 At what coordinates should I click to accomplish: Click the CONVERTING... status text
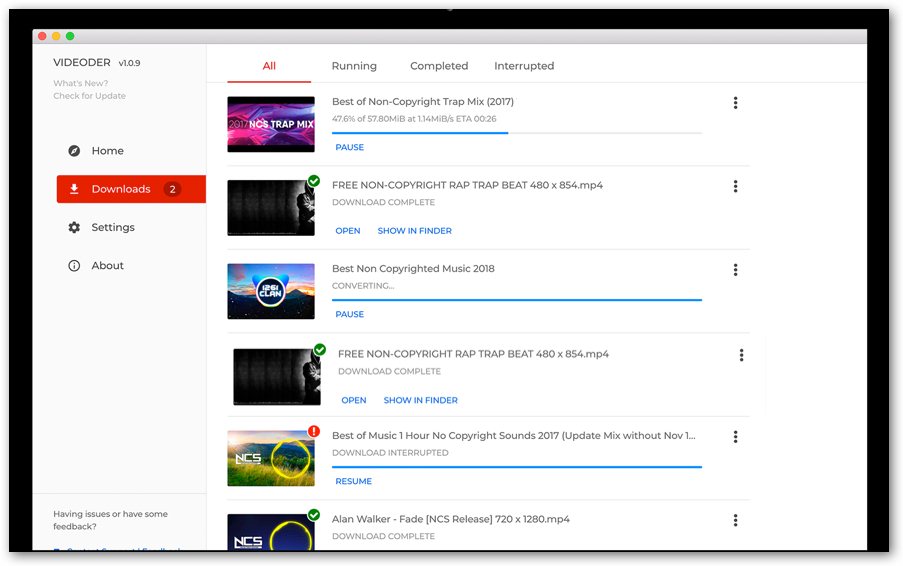[363, 286]
